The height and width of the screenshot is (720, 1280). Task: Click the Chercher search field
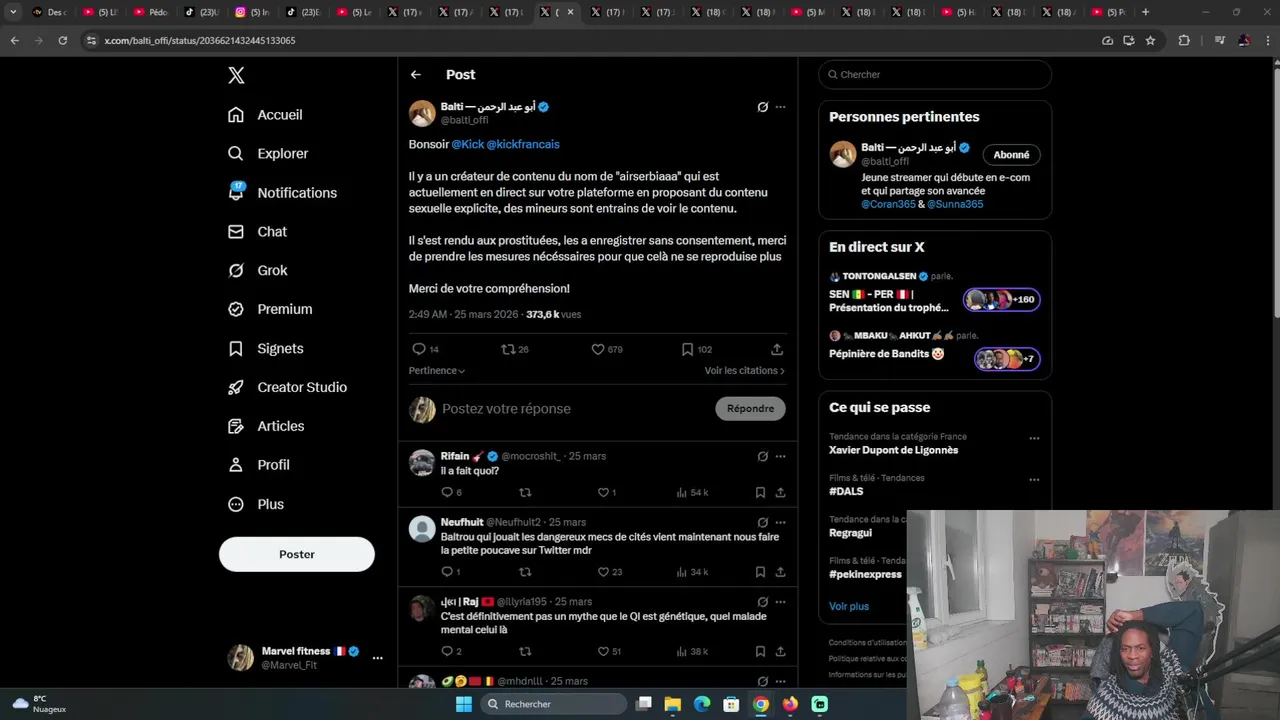[x=935, y=74]
